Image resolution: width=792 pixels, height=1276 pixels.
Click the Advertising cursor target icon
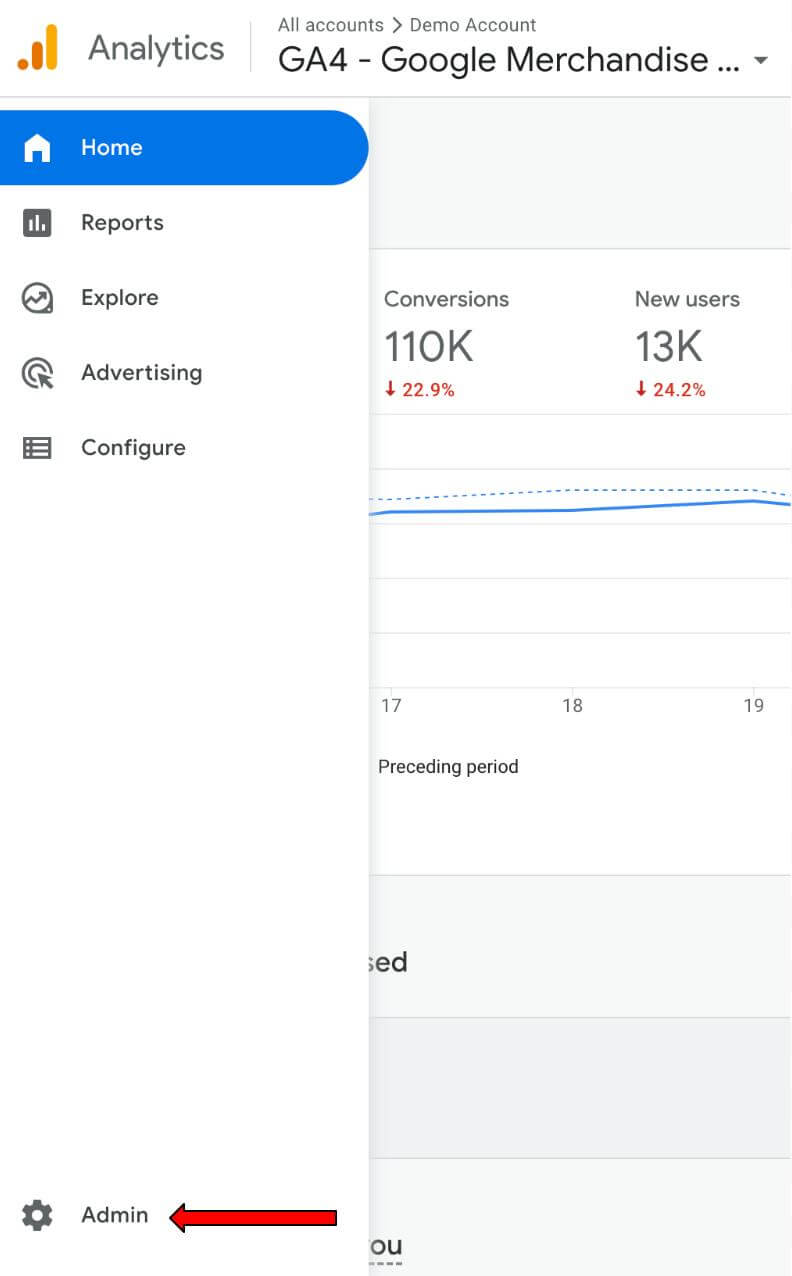coord(37,373)
